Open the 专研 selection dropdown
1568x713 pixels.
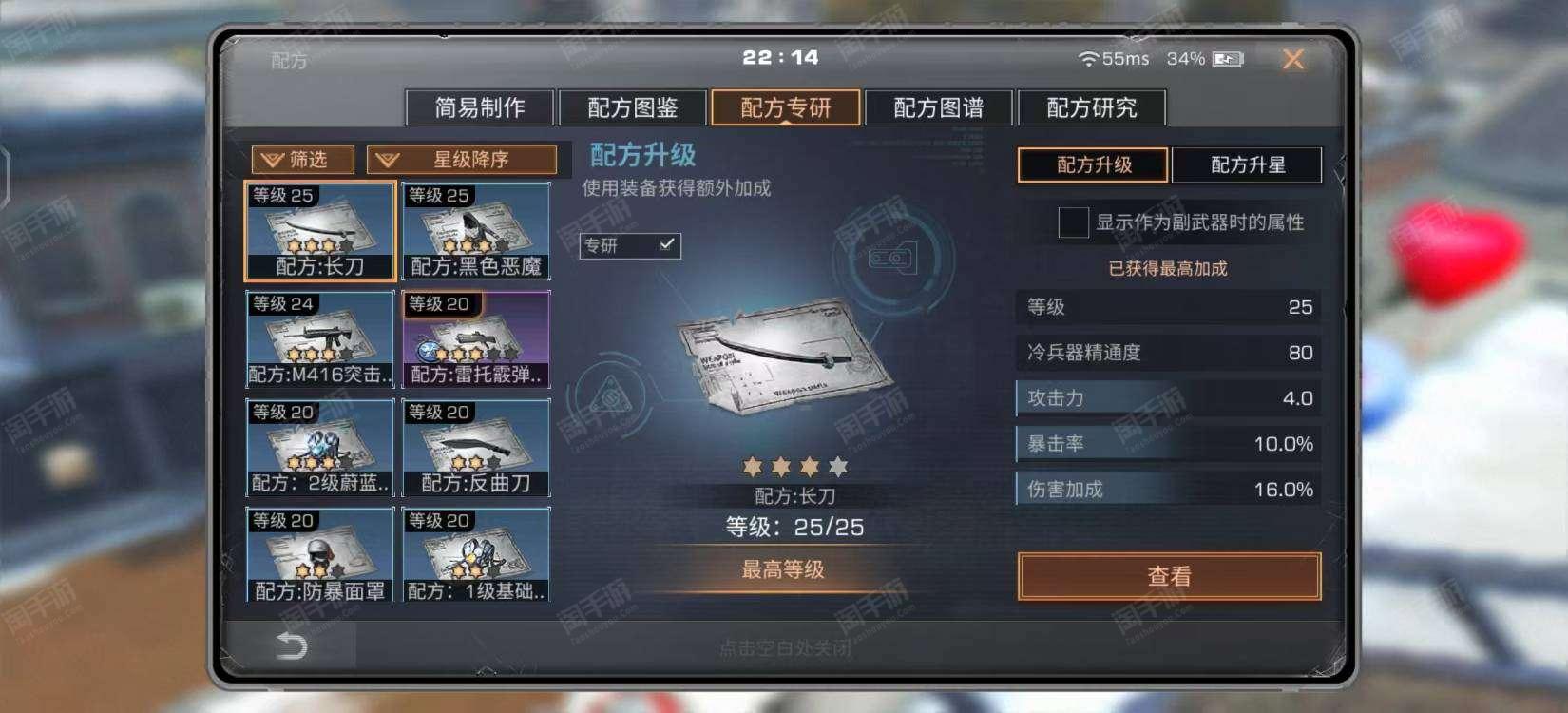(x=630, y=245)
